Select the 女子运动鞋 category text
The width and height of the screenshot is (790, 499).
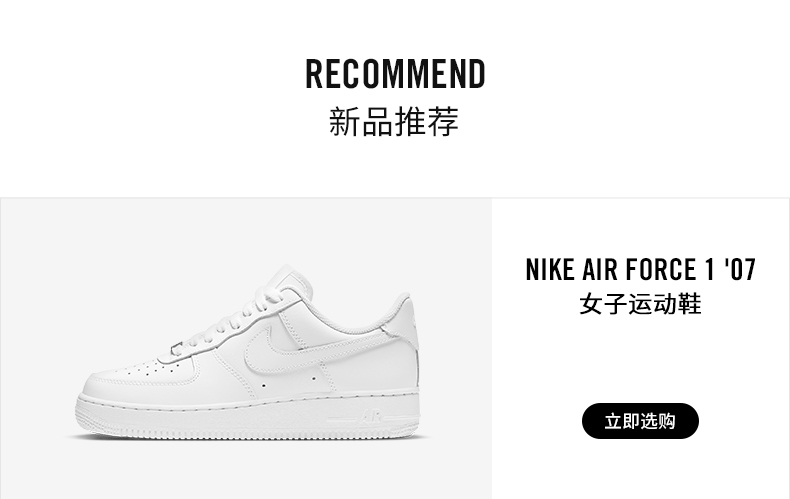[640, 304]
